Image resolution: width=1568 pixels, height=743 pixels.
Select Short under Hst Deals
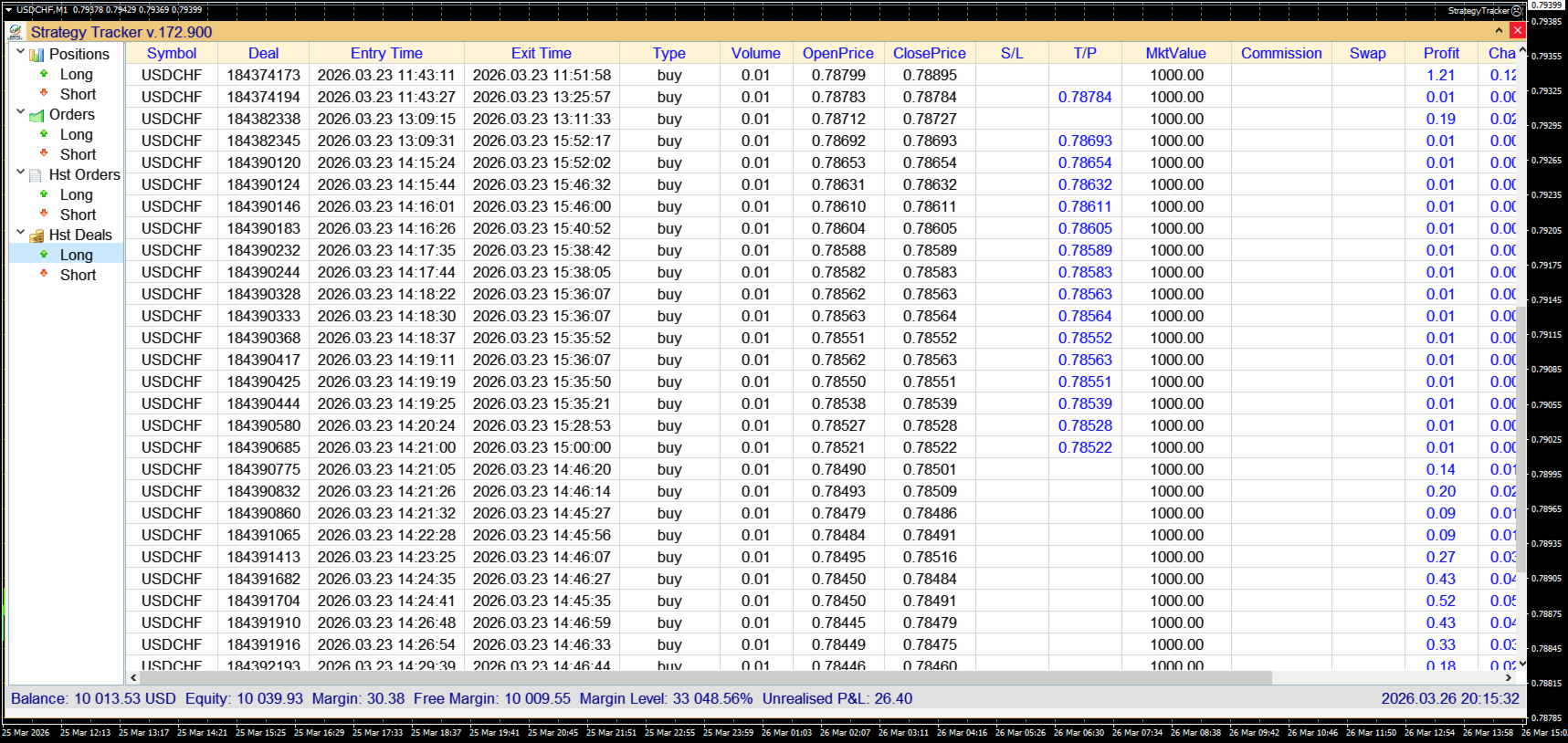(x=79, y=275)
